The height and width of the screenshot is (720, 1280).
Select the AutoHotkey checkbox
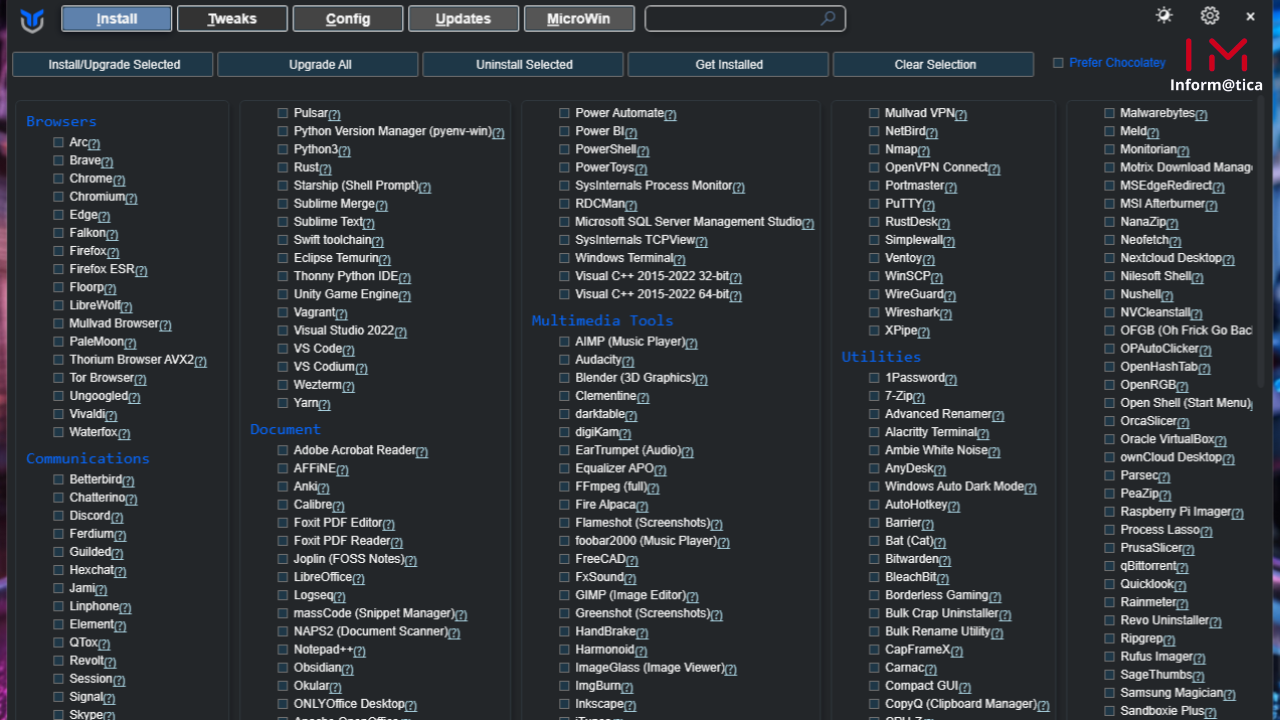874,505
